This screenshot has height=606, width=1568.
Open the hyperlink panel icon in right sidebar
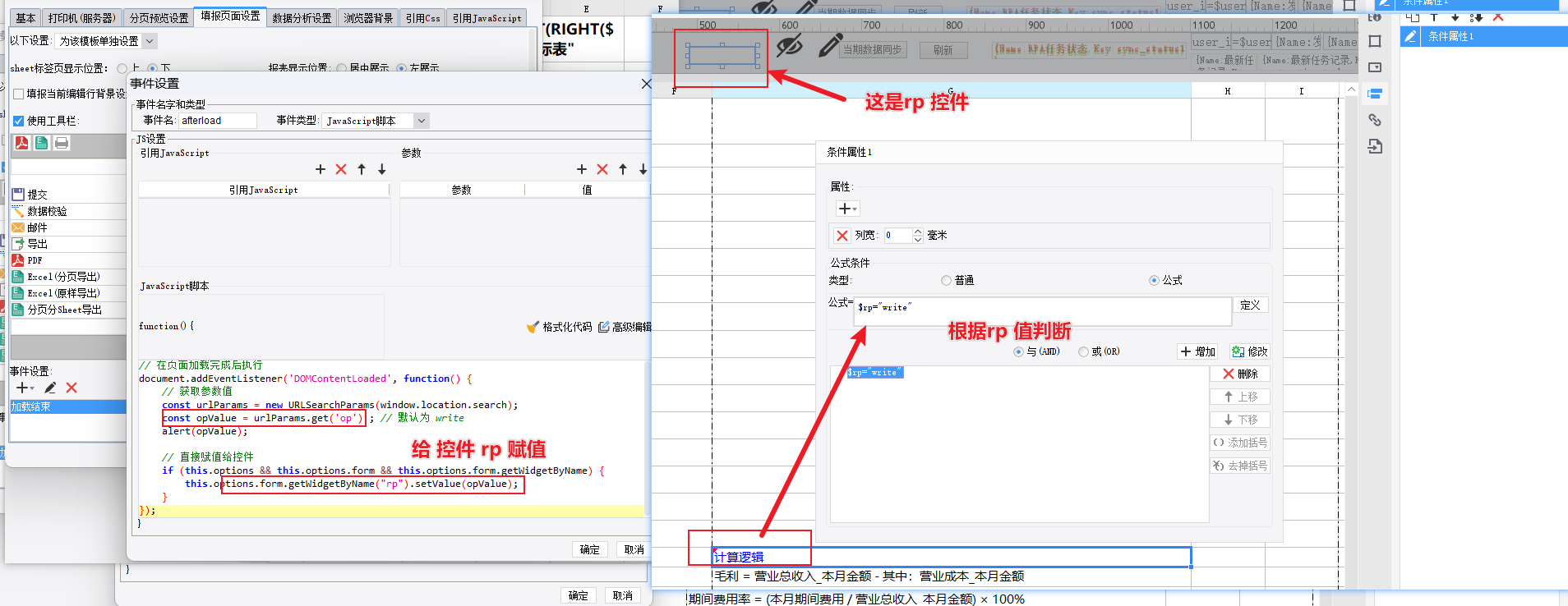click(1375, 120)
